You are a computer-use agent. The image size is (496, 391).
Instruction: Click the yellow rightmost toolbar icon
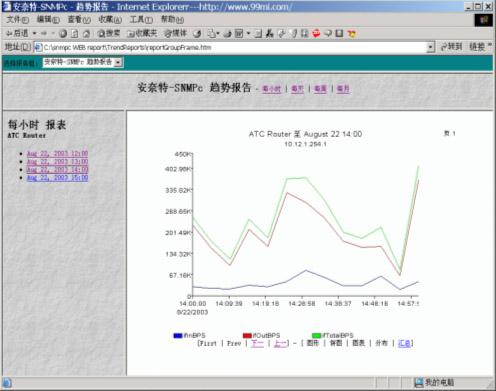pos(352,34)
